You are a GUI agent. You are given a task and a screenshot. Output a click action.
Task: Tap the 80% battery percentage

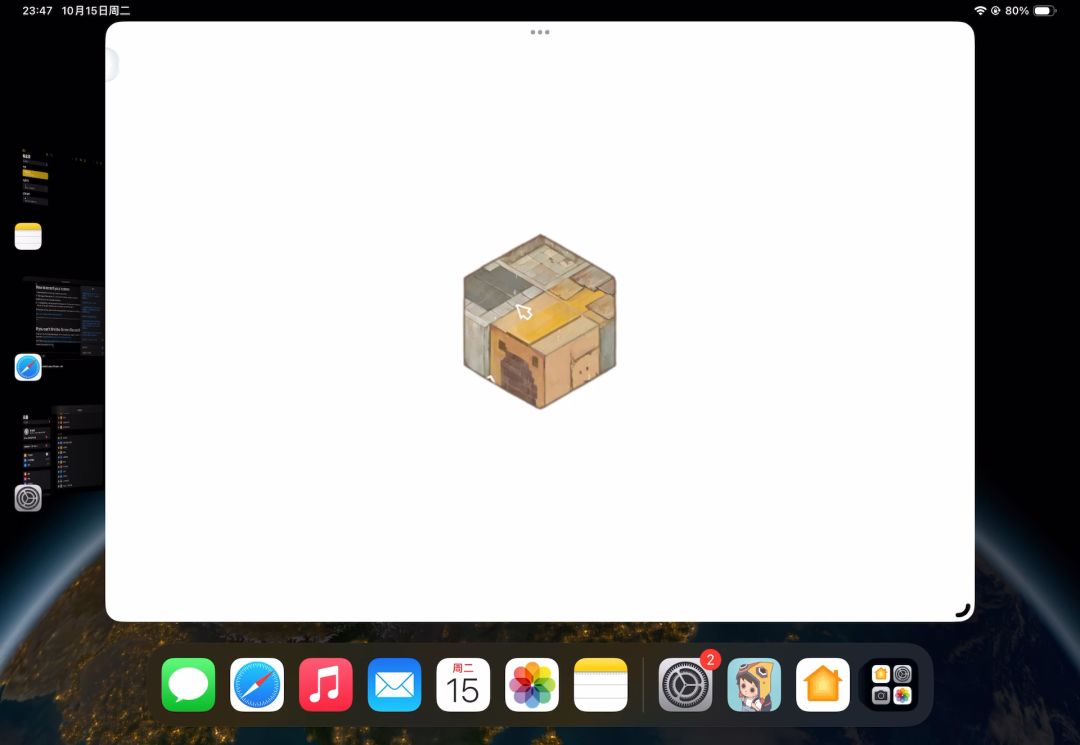(1017, 10)
